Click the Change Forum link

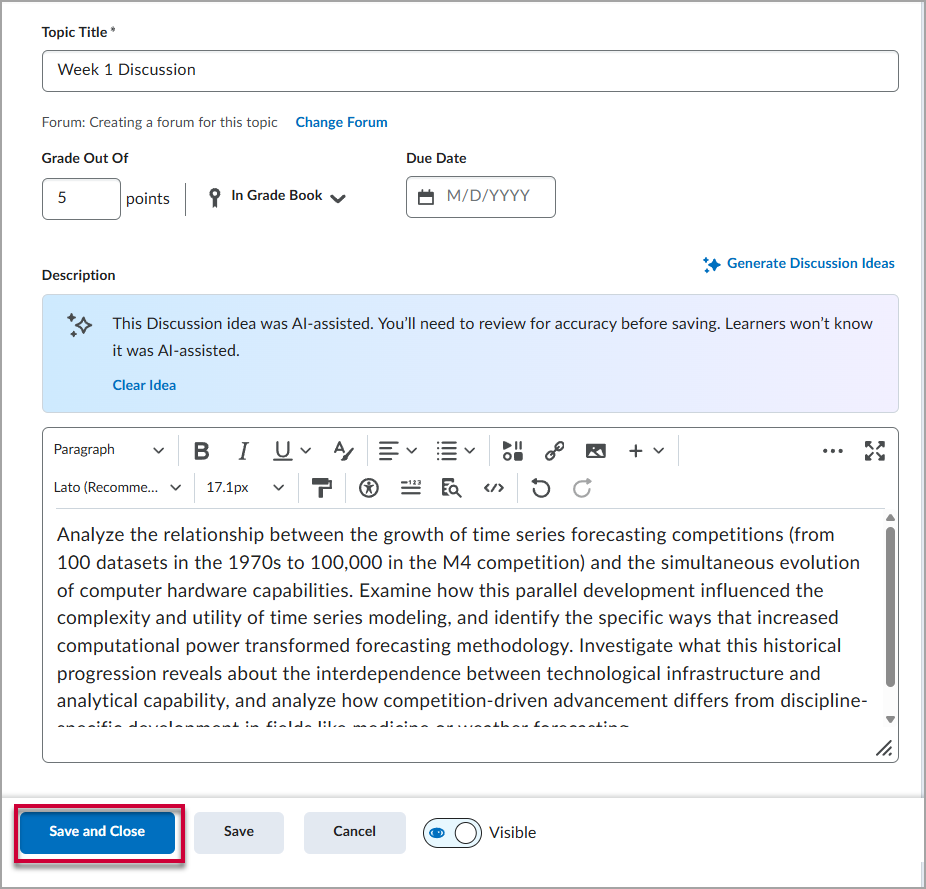pyautogui.click(x=341, y=122)
